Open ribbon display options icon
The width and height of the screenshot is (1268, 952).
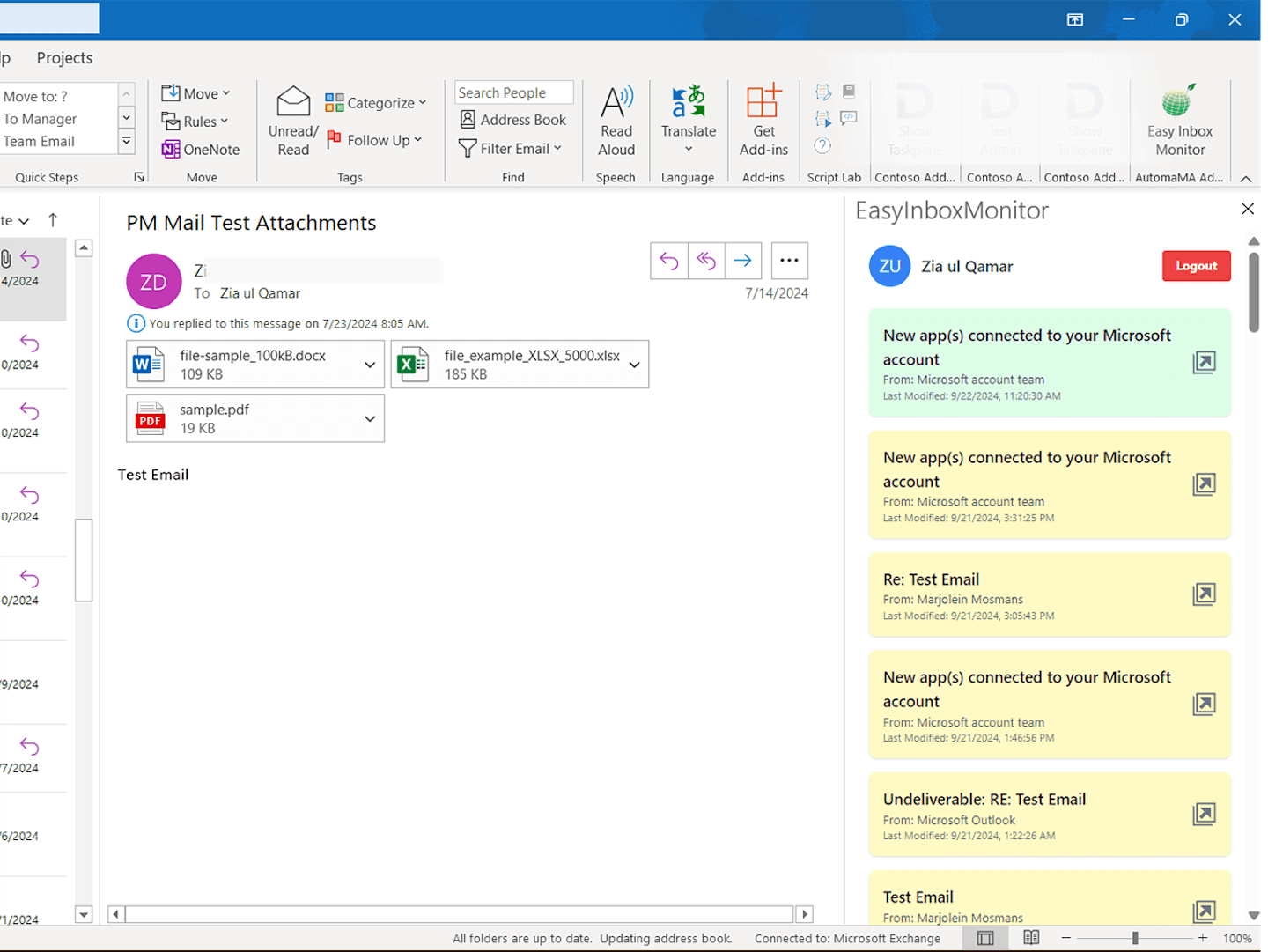[1075, 19]
